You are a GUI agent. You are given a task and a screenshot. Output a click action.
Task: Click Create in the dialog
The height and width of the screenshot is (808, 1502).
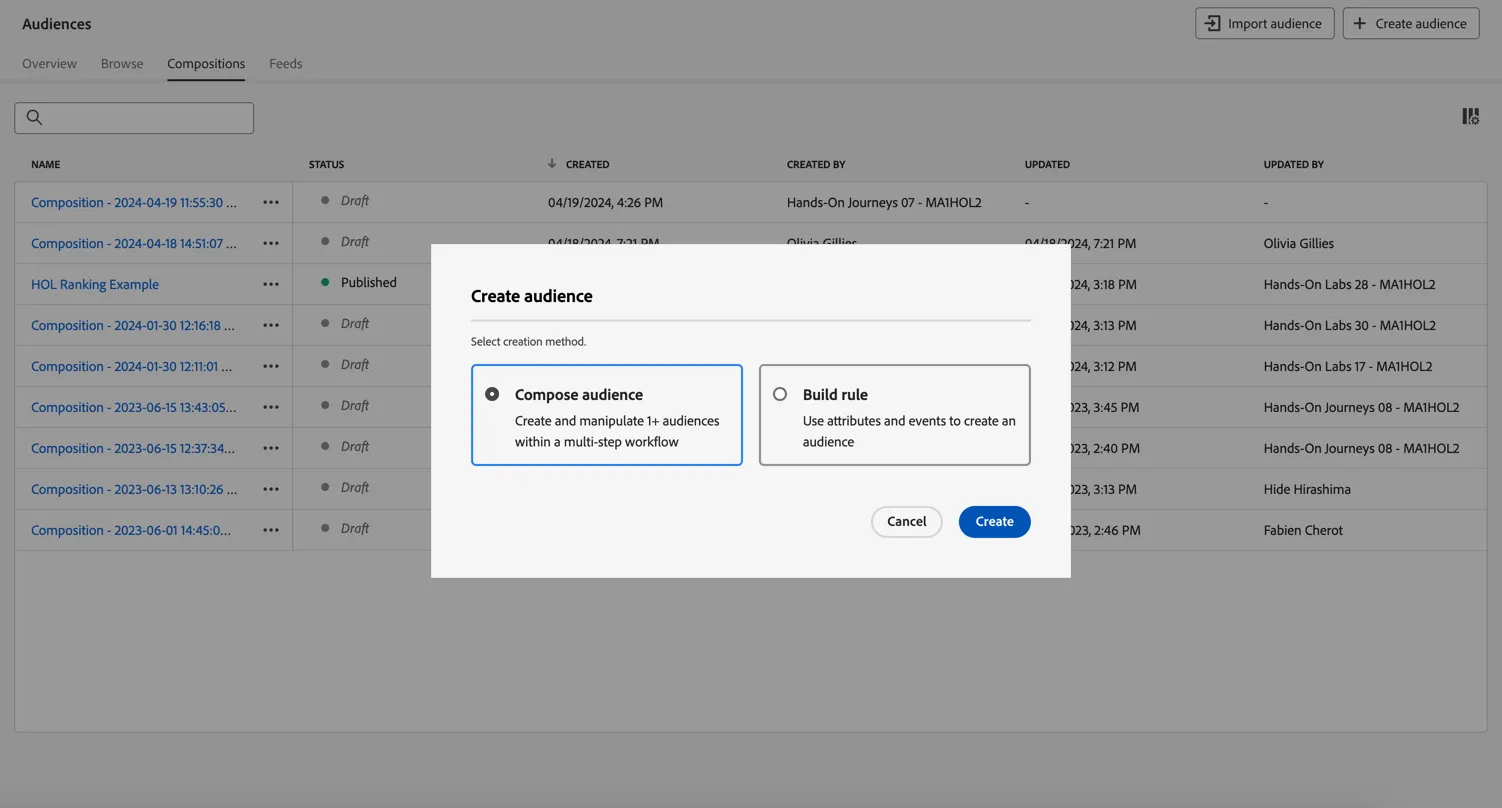[994, 522]
